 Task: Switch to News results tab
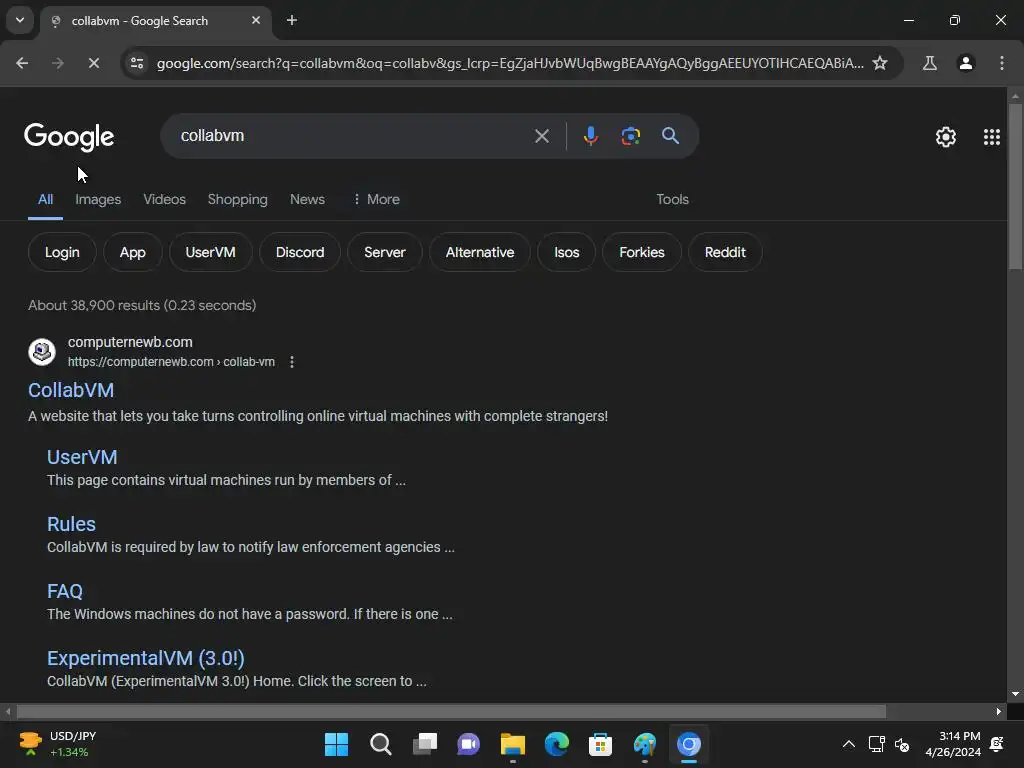307,199
